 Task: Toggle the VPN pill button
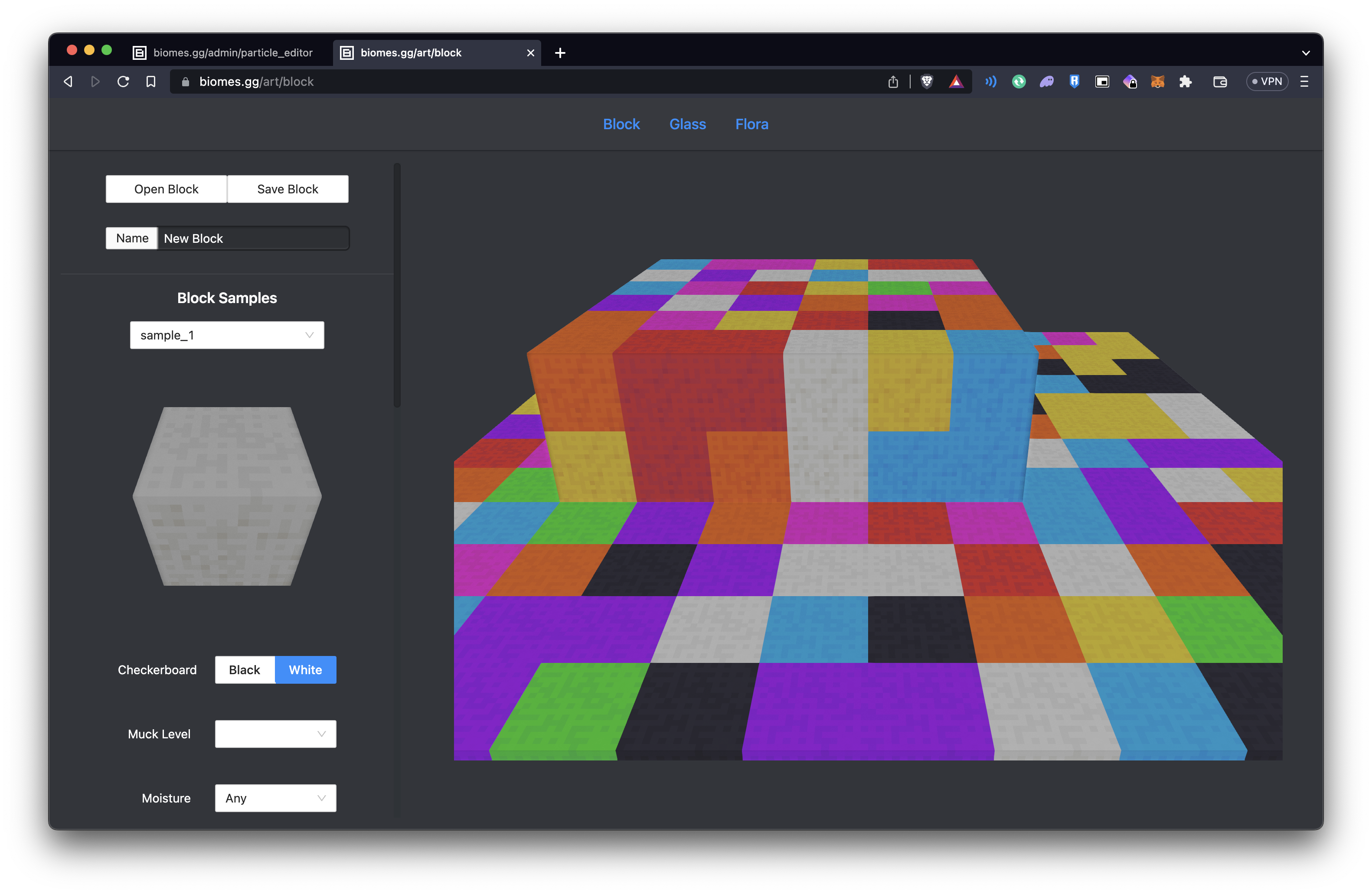point(1267,82)
